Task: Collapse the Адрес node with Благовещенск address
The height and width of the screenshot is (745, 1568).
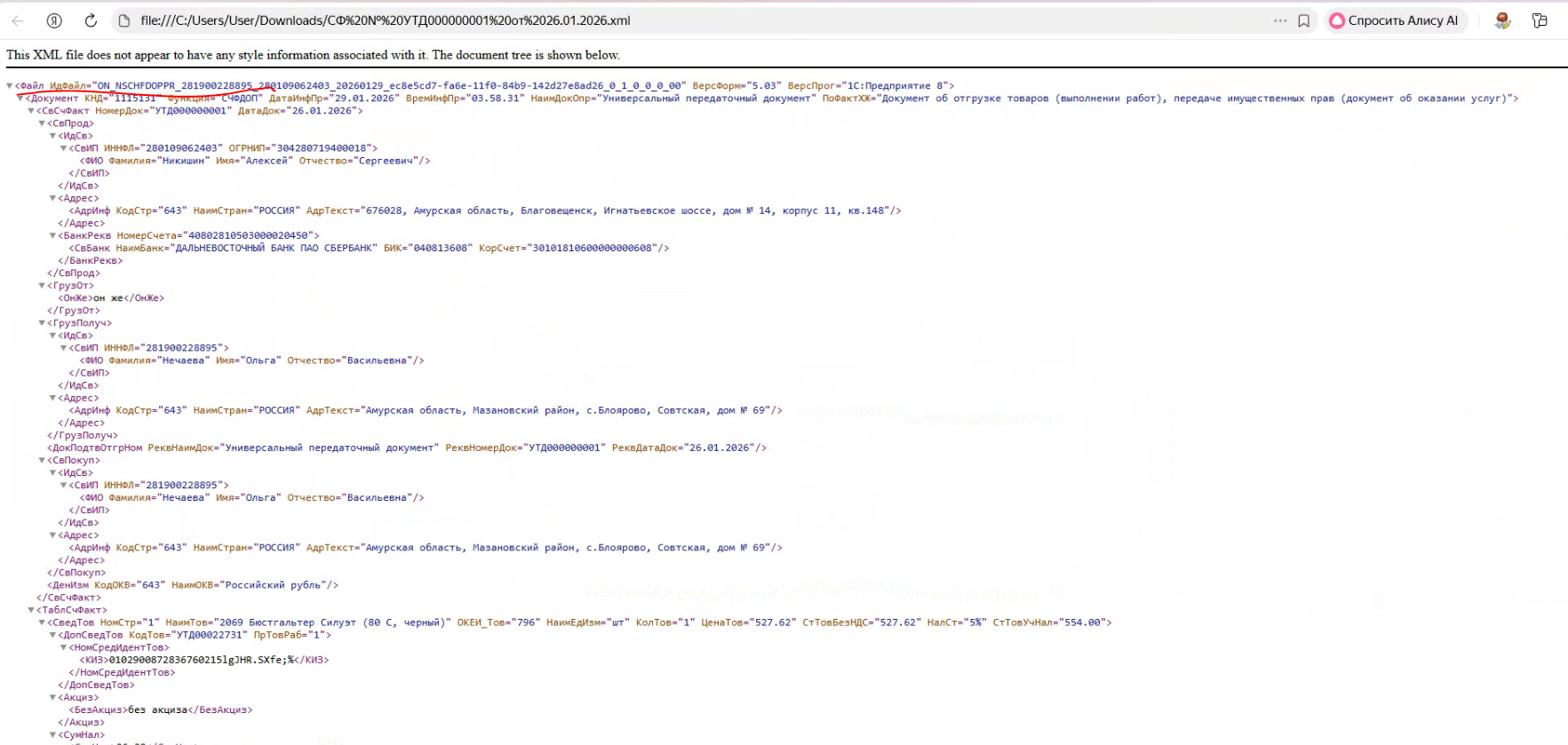Action: pyautogui.click(x=52, y=198)
